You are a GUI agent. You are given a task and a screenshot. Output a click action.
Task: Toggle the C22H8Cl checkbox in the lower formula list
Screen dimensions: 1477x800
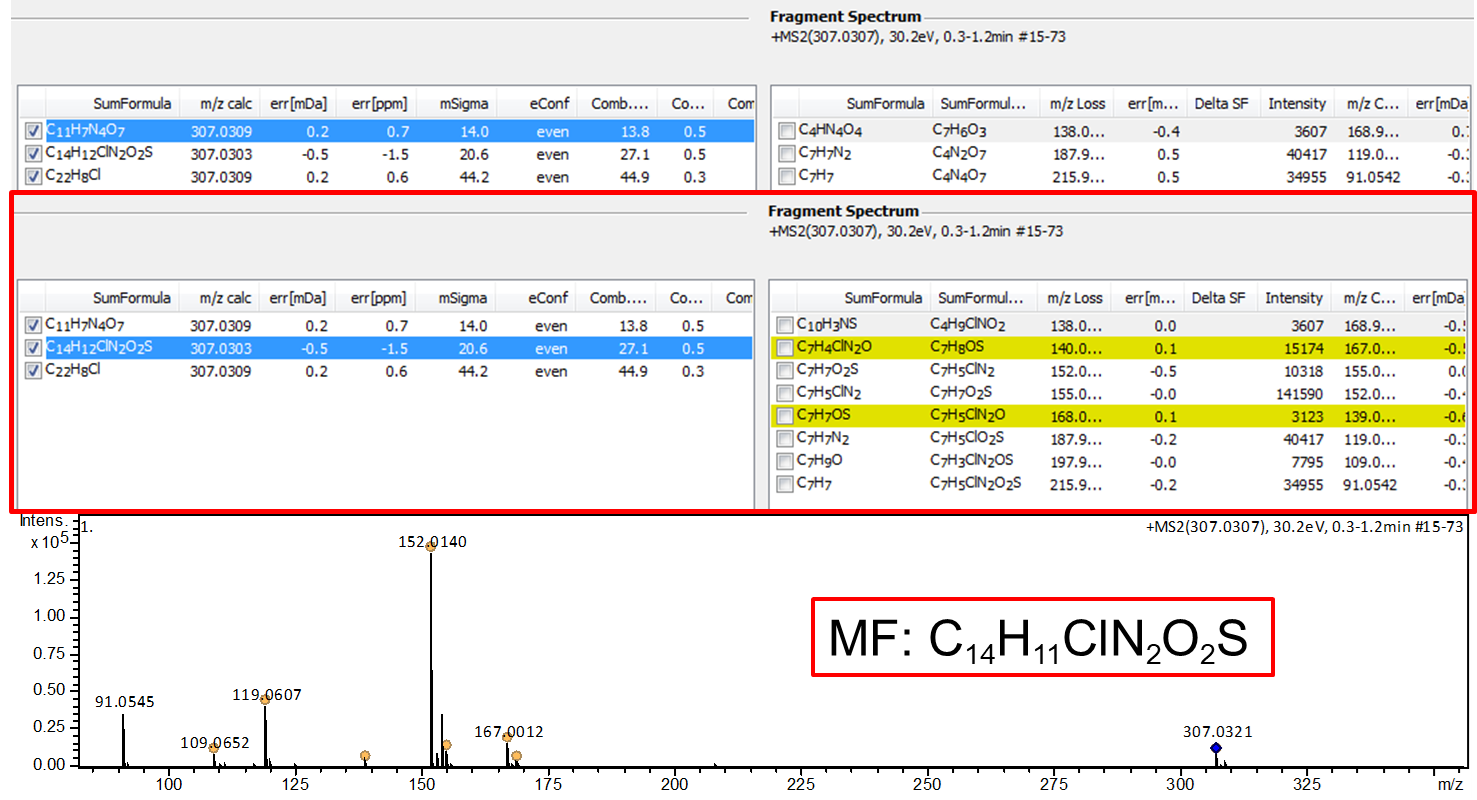33,371
